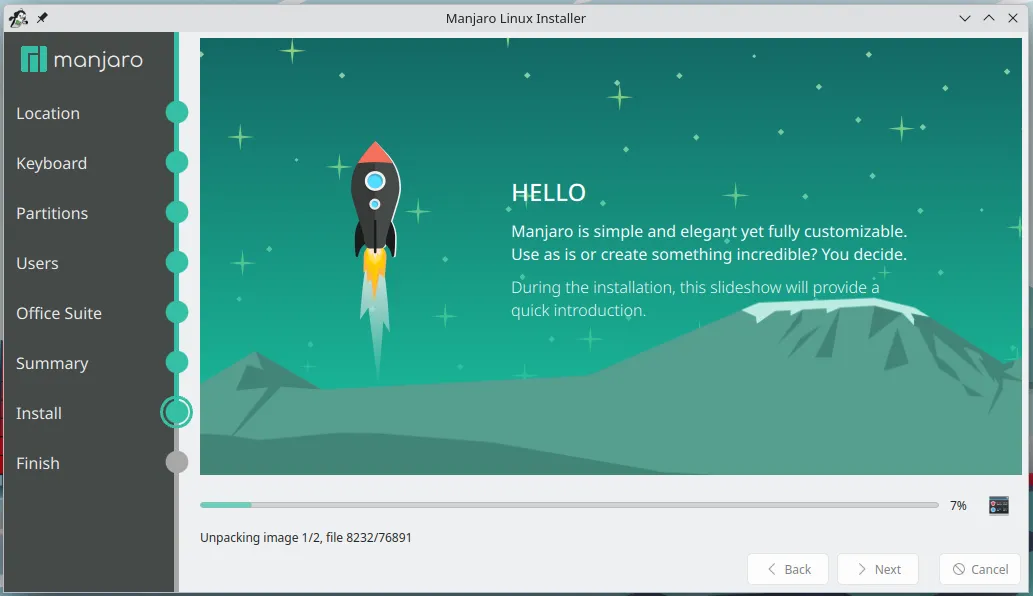Select the Office Suite step
The image size is (1033, 596).
[x=59, y=313]
